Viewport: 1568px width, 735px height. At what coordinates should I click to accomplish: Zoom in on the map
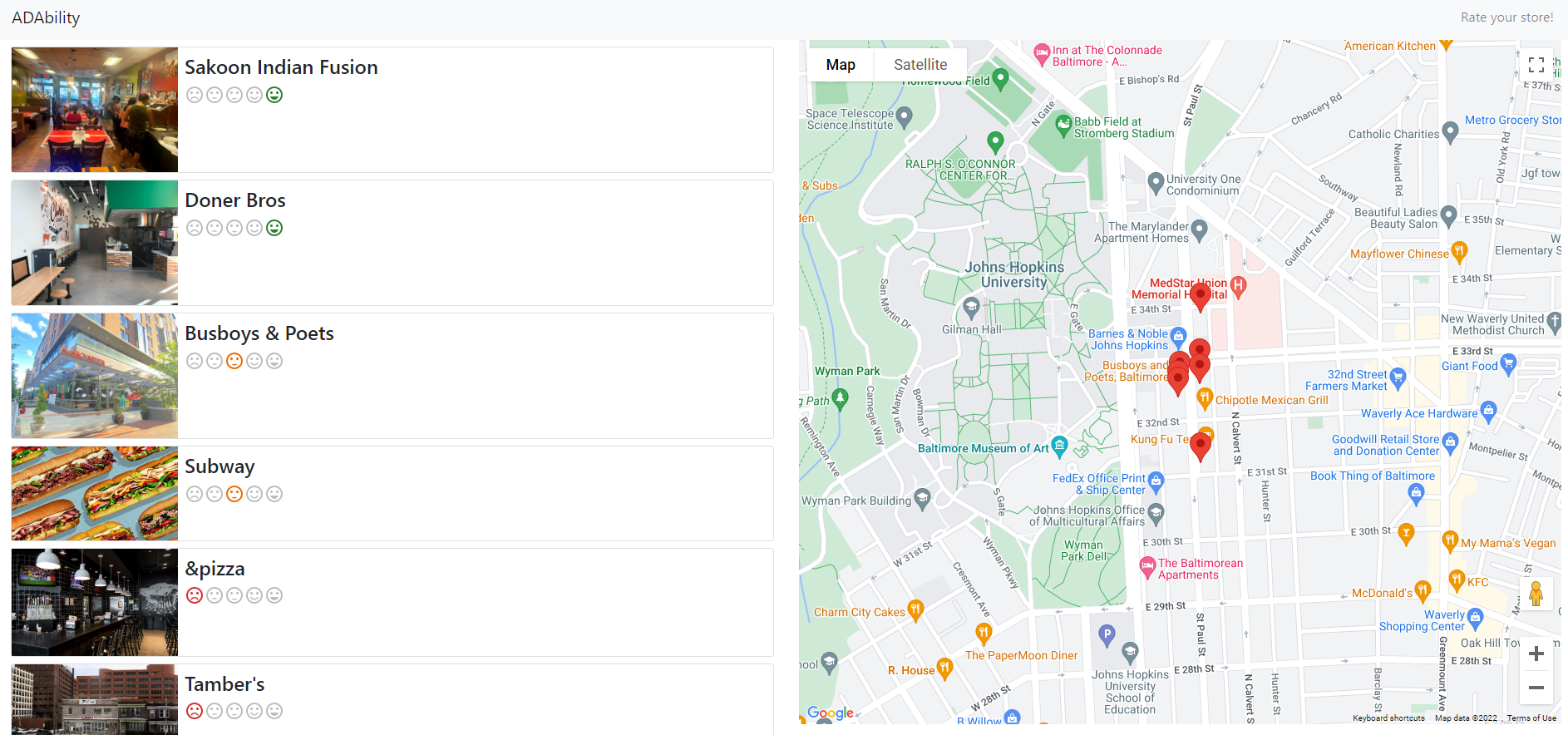[1536, 654]
